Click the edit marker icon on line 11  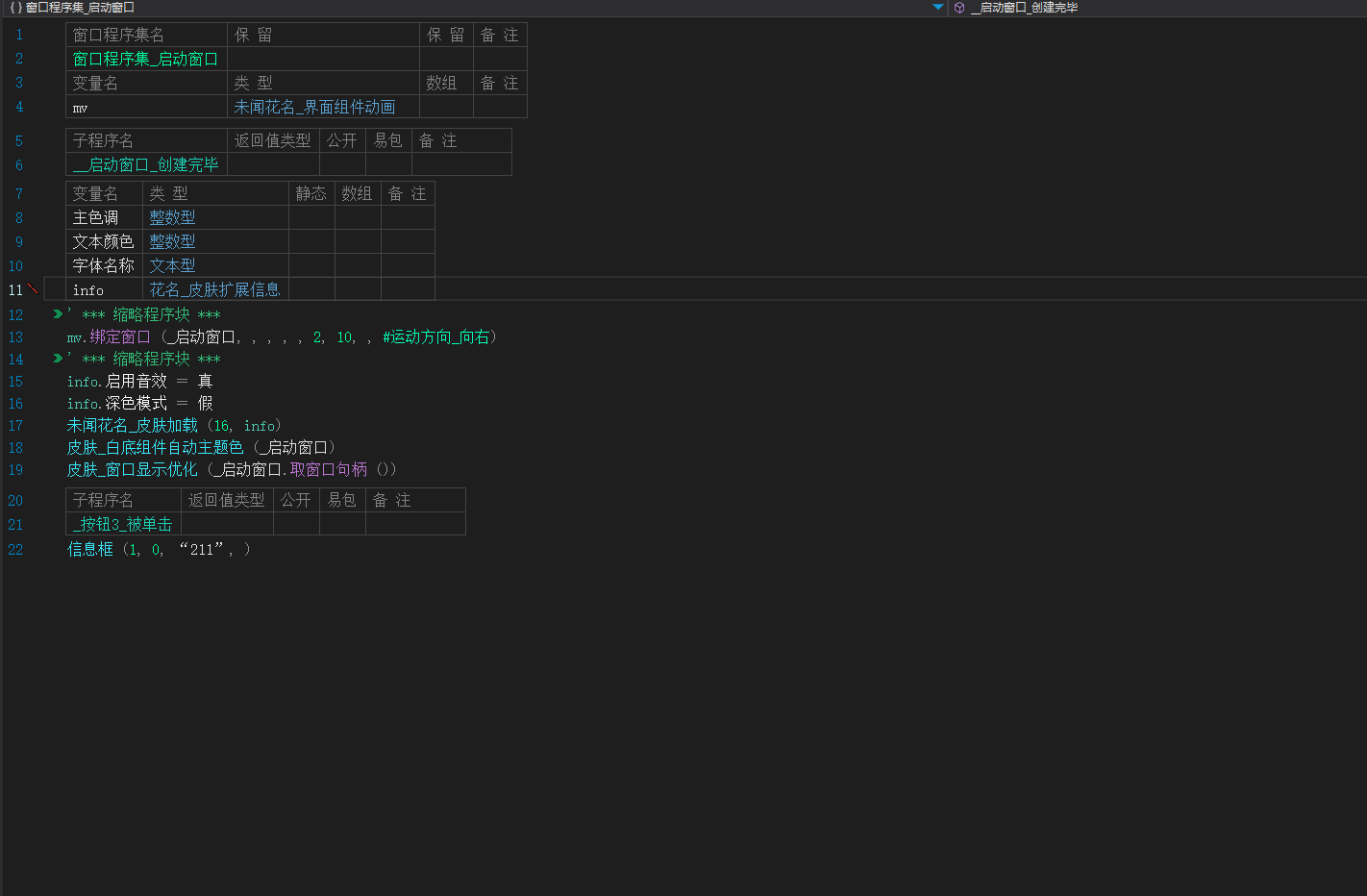pos(33,288)
